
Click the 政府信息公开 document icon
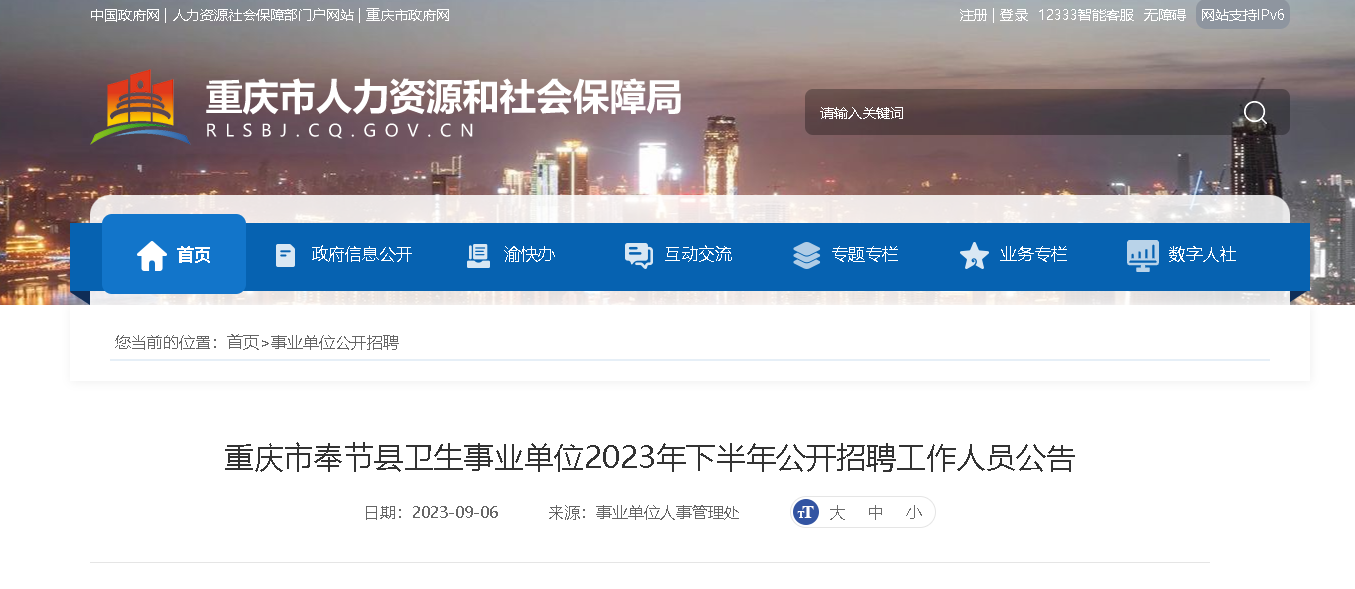pyautogui.click(x=285, y=255)
